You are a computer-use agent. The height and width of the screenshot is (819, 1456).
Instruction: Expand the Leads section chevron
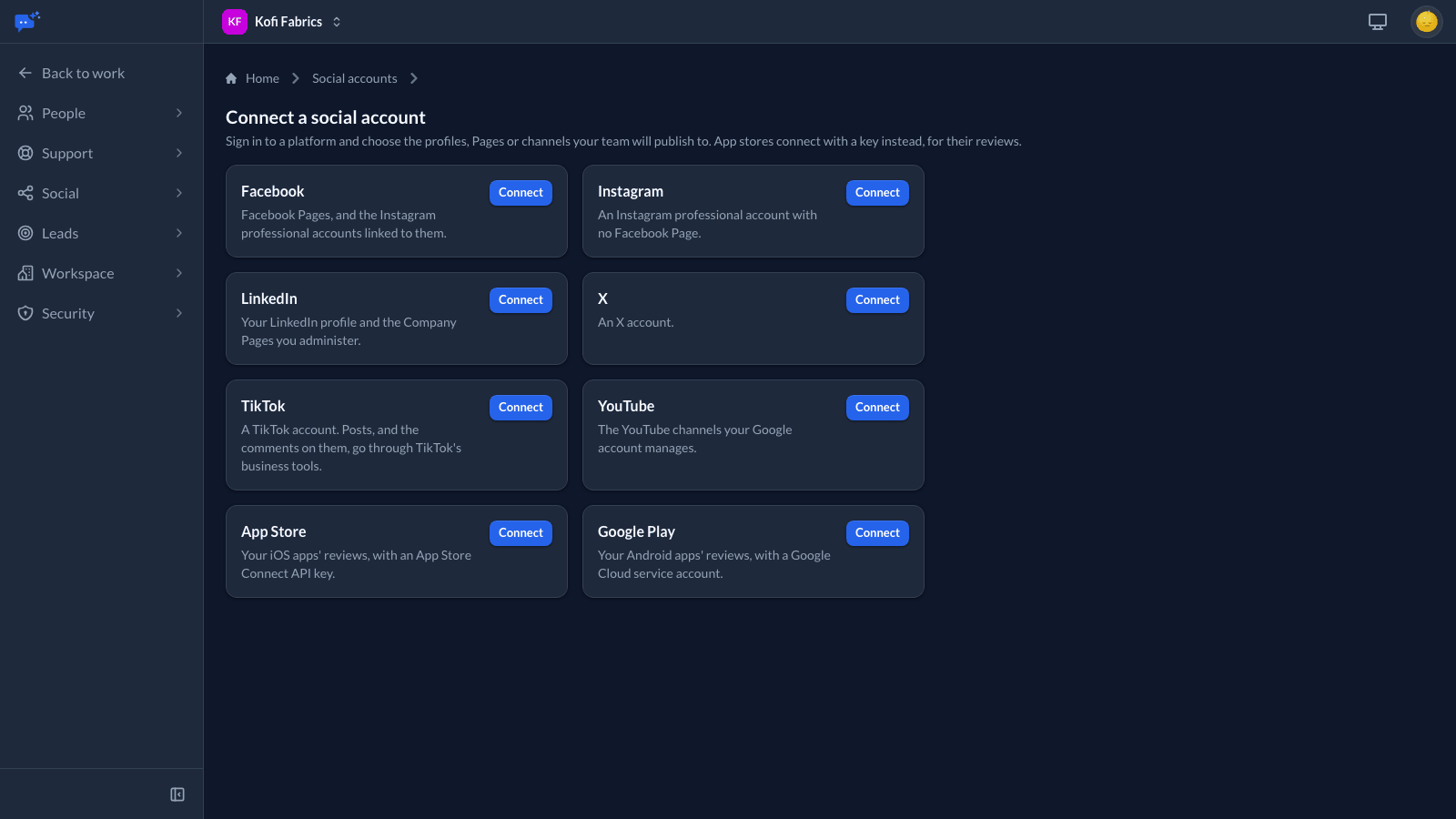(x=179, y=233)
